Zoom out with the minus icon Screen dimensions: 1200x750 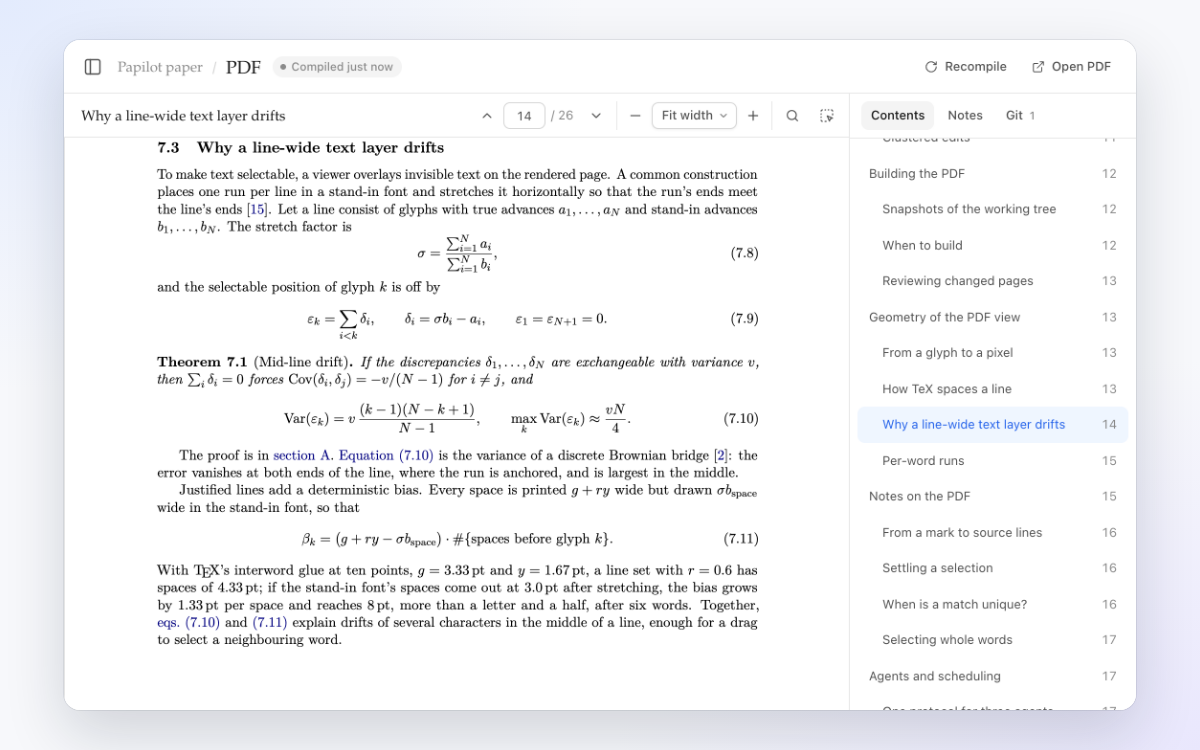[635, 116]
